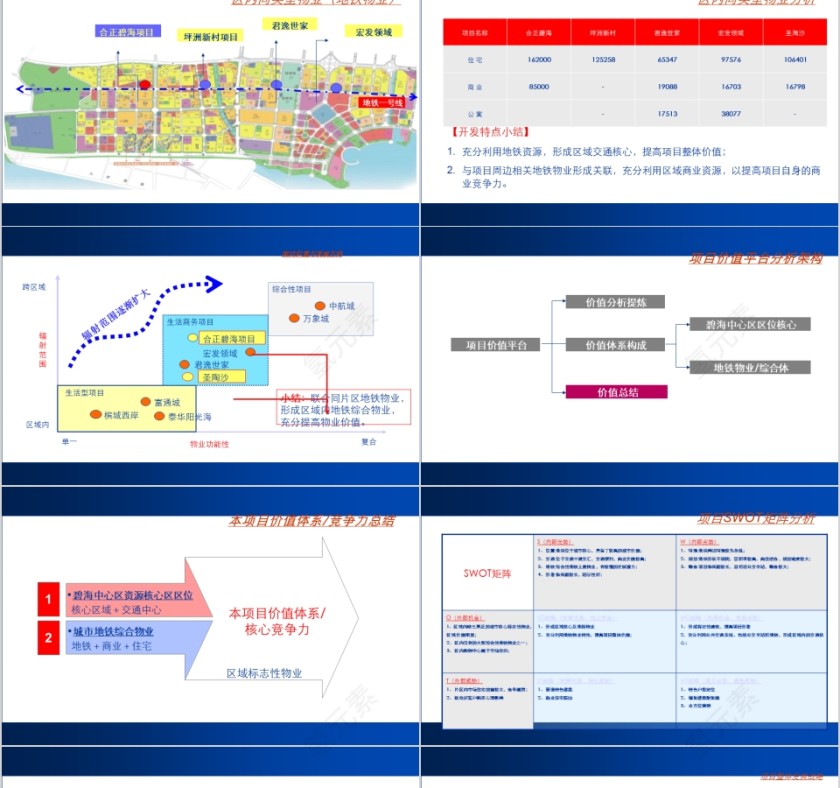Click the 162000 value in table

pyautogui.click(x=538, y=60)
